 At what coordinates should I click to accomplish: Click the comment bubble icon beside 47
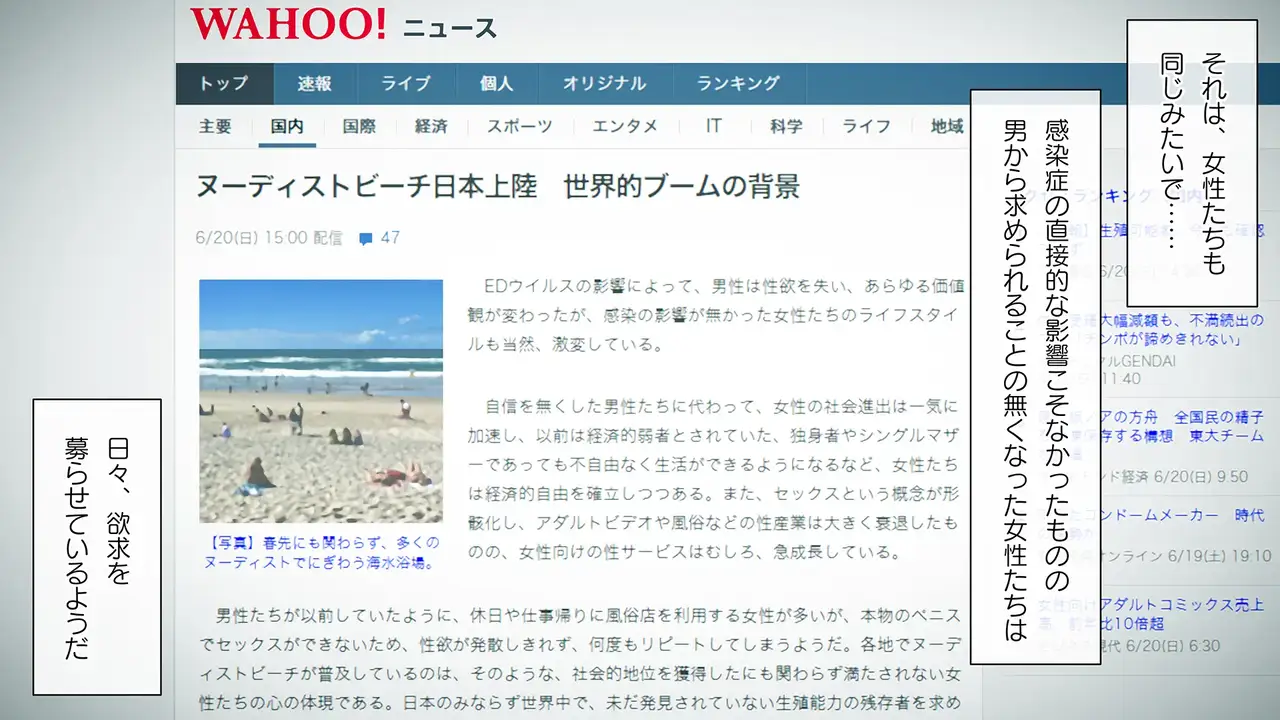tap(366, 239)
